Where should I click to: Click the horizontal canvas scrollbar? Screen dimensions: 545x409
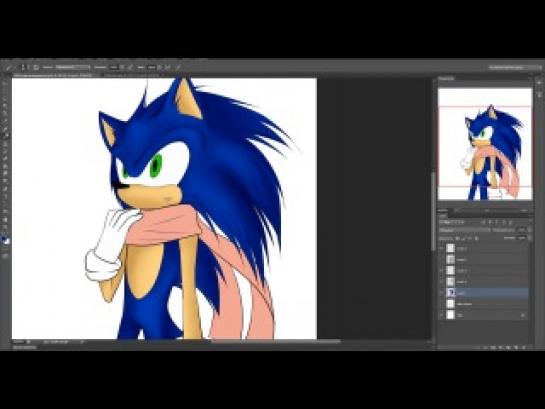276,342
